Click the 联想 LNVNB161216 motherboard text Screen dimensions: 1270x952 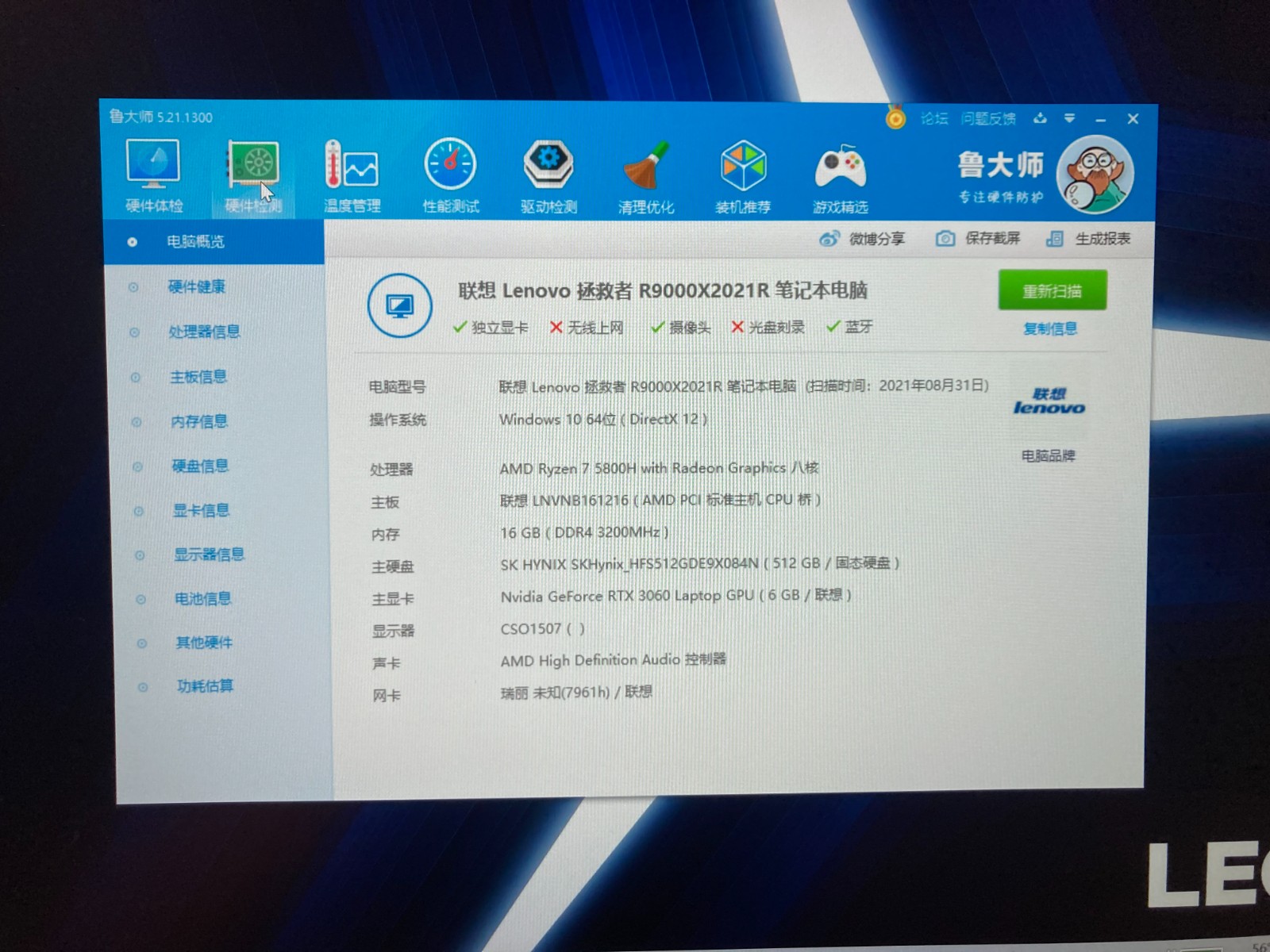660,500
